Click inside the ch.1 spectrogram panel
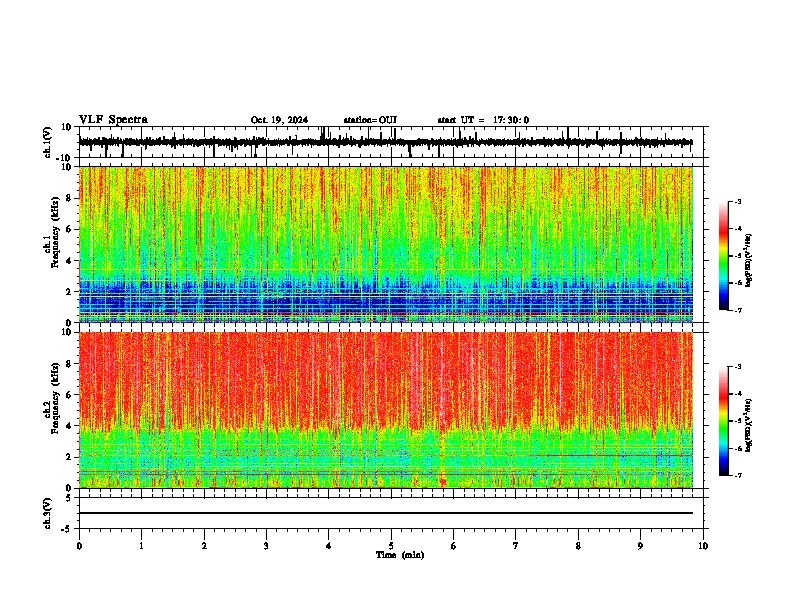The height and width of the screenshot is (612, 792). coord(385,244)
